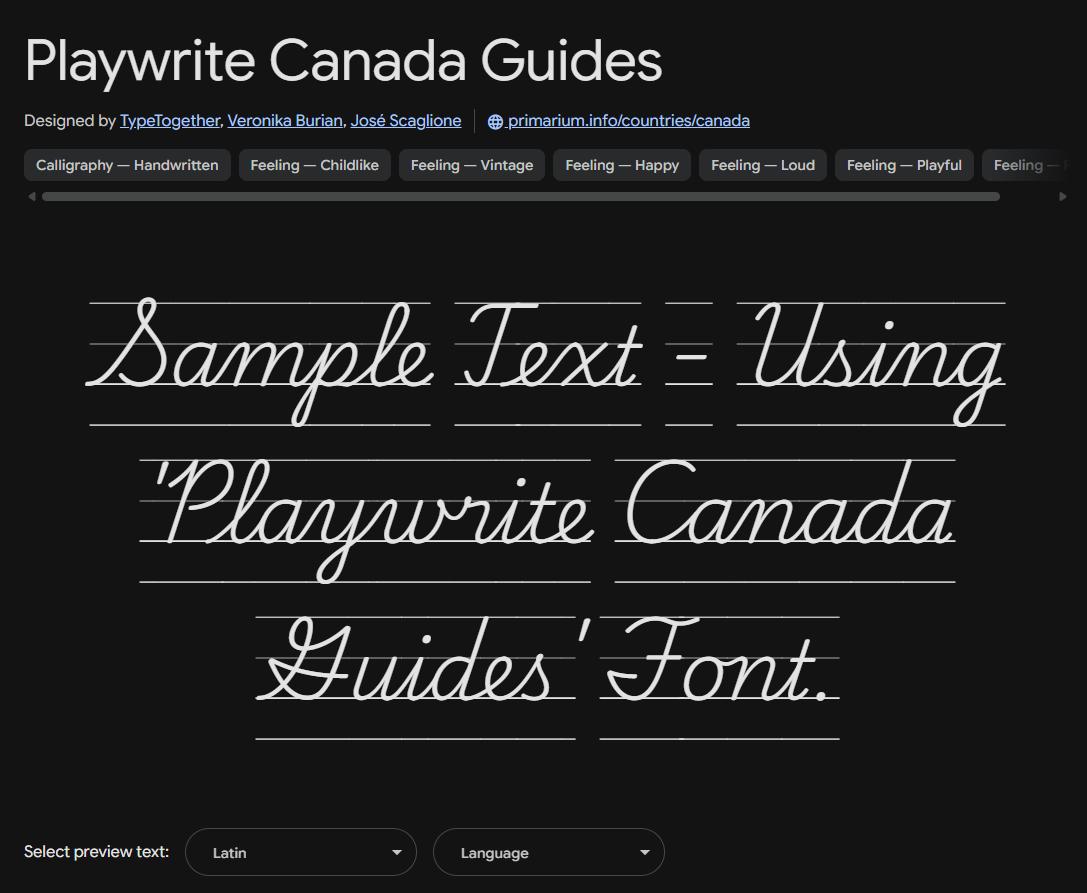Image resolution: width=1087 pixels, height=893 pixels.
Task: Open the TypeTogether designer link
Action: coord(170,121)
